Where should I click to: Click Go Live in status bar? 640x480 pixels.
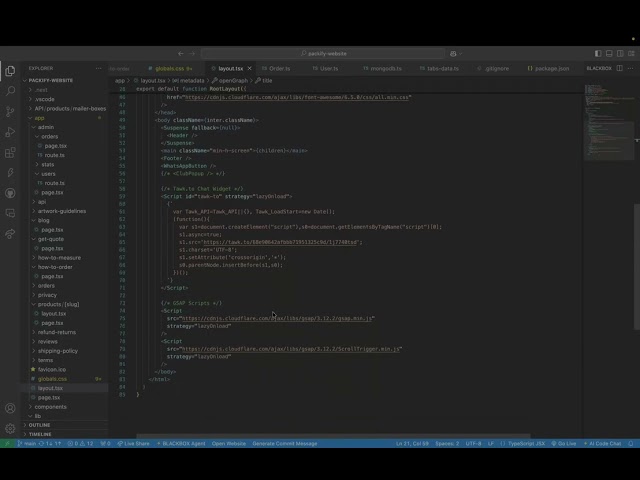coord(565,443)
